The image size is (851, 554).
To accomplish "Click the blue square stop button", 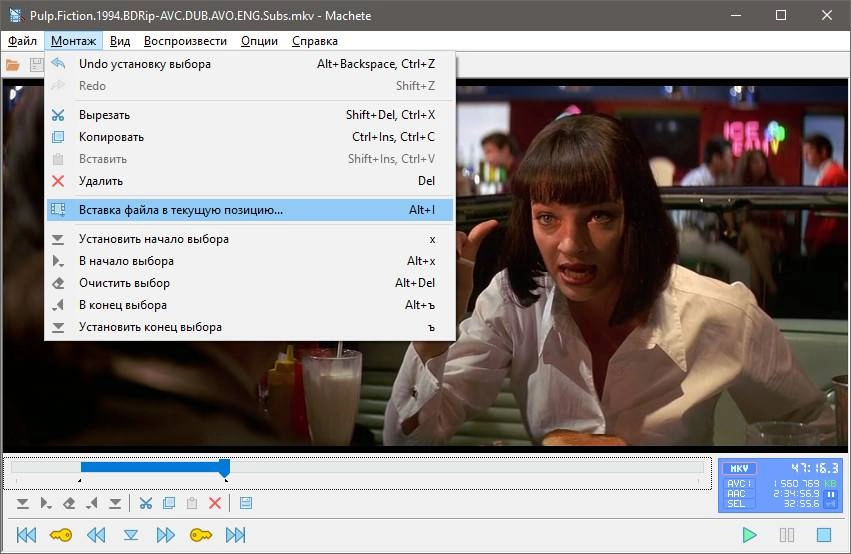I will (824, 535).
